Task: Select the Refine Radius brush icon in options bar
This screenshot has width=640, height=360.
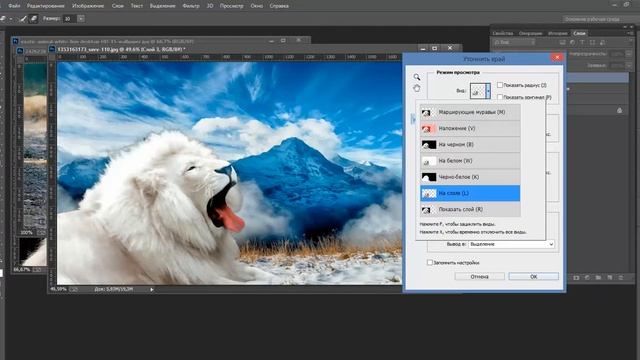Action: pos(23,19)
